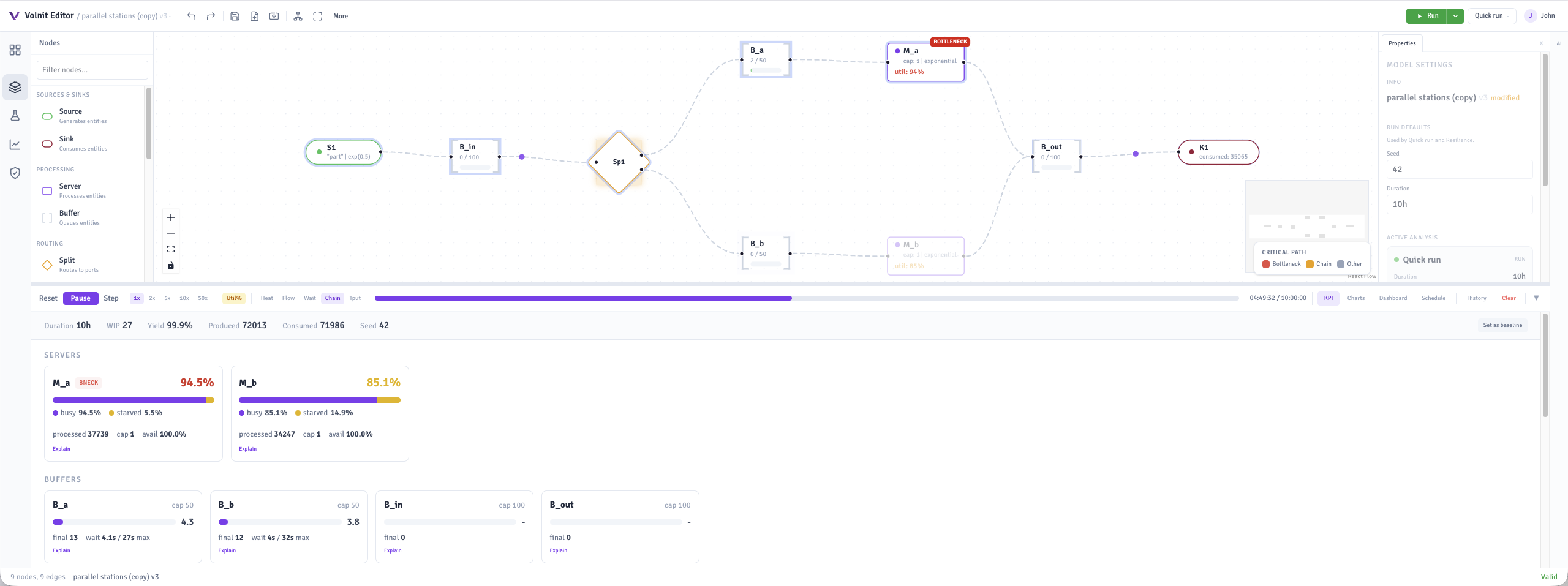Select the Source node palette item

pos(90,116)
